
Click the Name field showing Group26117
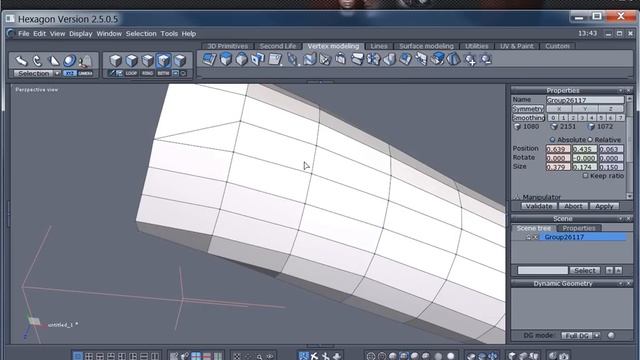[x=585, y=100]
